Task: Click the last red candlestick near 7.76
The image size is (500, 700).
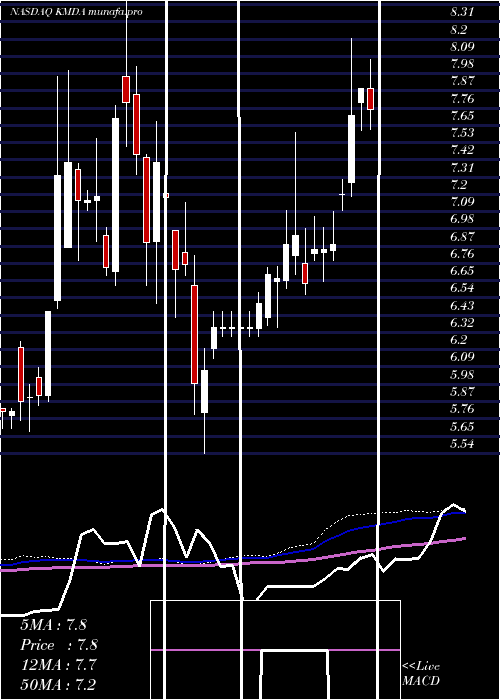Action: click(370, 99)
